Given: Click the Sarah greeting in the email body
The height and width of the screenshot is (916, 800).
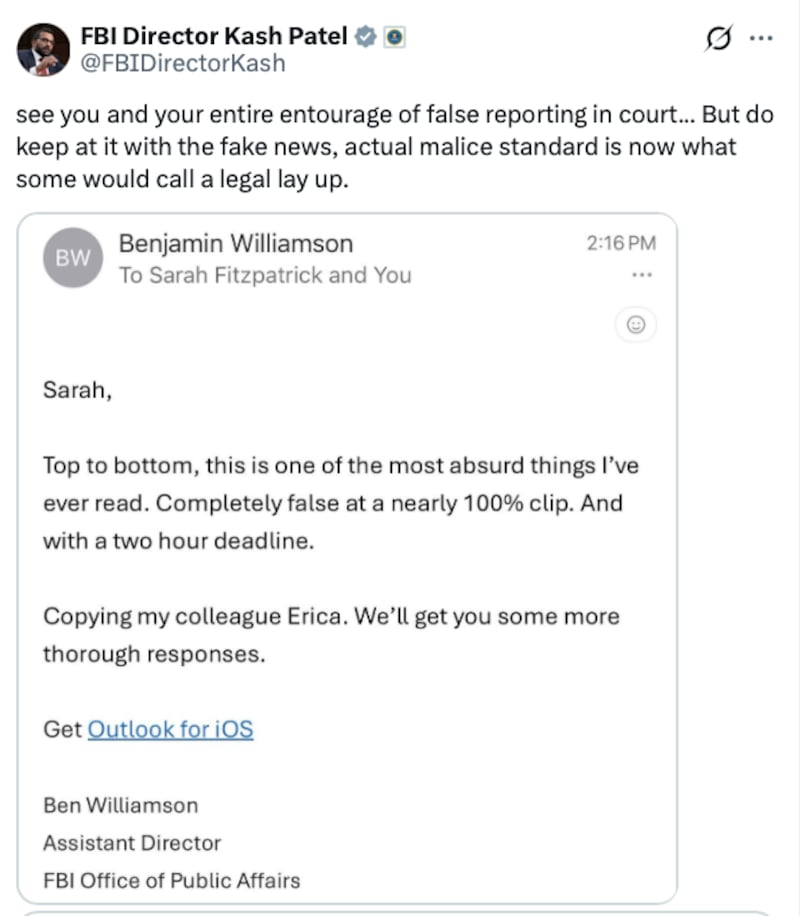Looking at the screenshot, I should [x=76, y=390].
